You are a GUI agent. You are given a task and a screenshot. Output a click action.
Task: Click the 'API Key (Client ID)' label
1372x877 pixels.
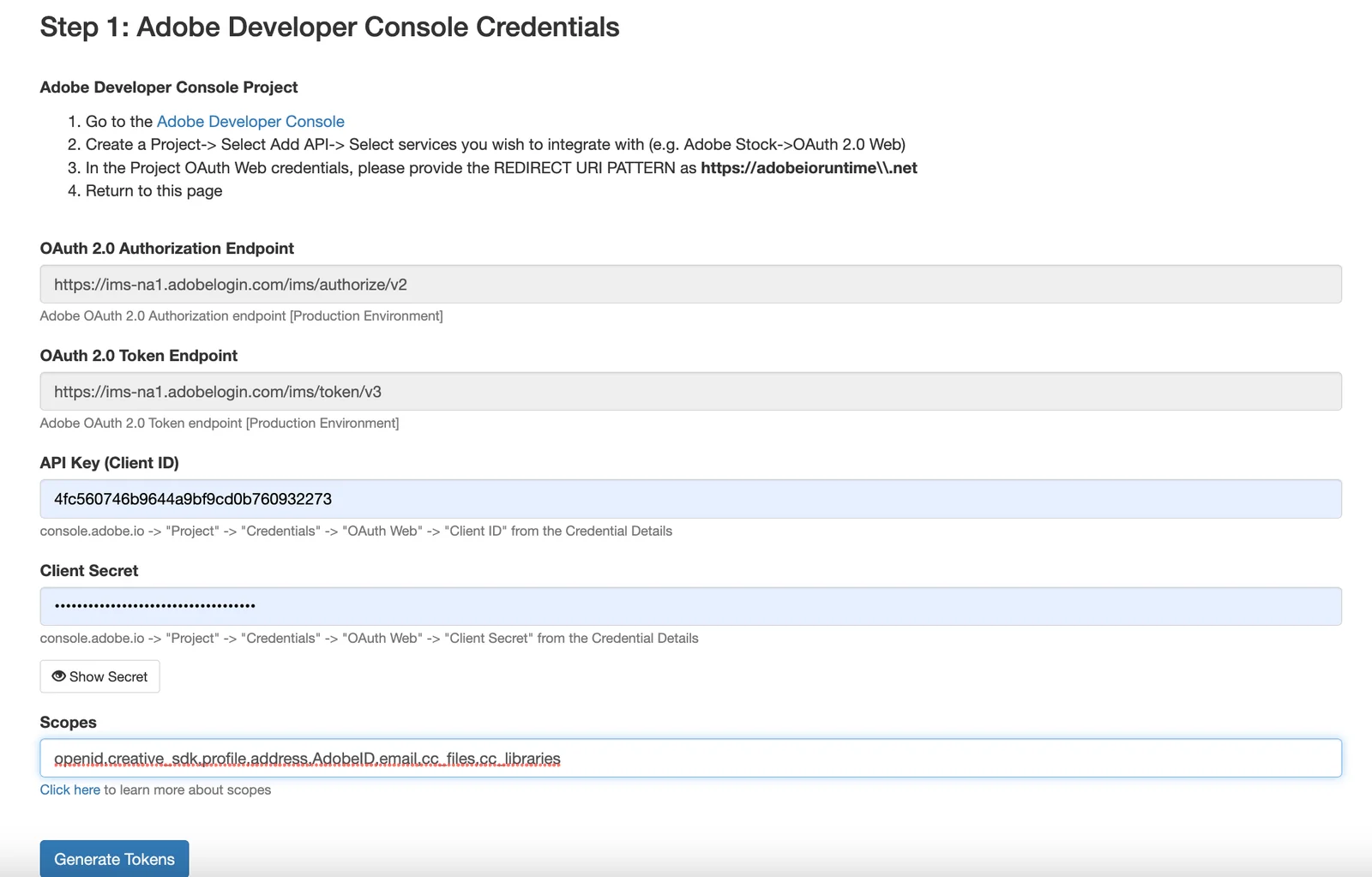coord(110,463)
